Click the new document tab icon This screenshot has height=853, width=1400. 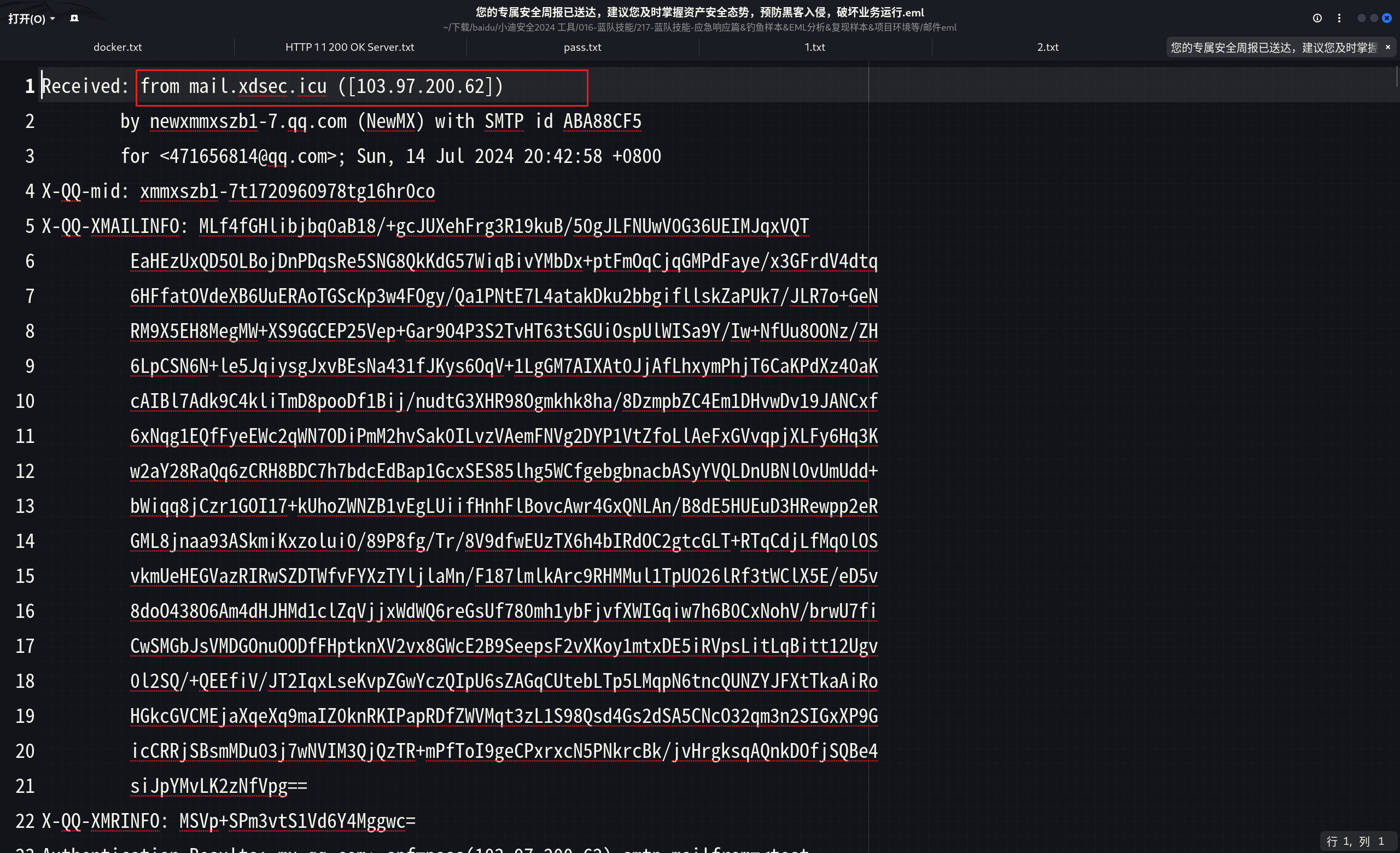click(x=74, y=18)
